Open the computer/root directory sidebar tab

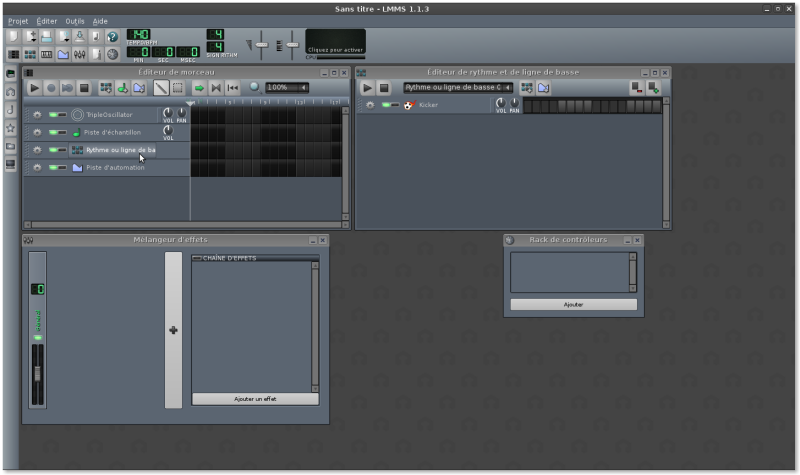(10, 164)
